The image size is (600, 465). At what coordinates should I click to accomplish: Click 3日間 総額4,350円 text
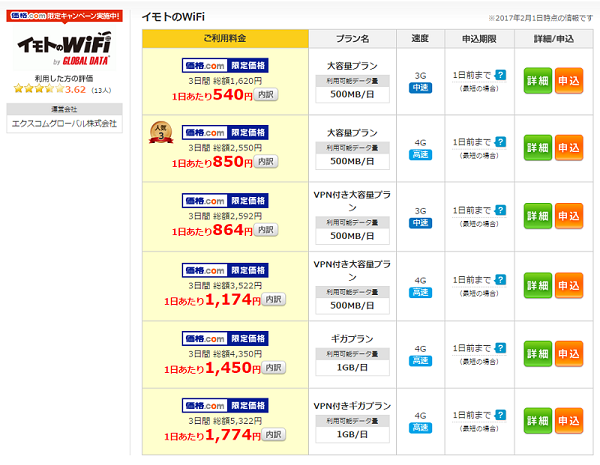click(225, 354)
